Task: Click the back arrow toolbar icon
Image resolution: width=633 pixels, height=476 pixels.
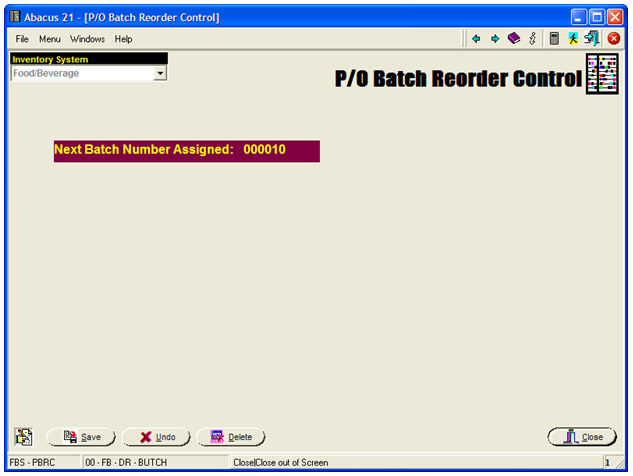Action: (476, 39)
